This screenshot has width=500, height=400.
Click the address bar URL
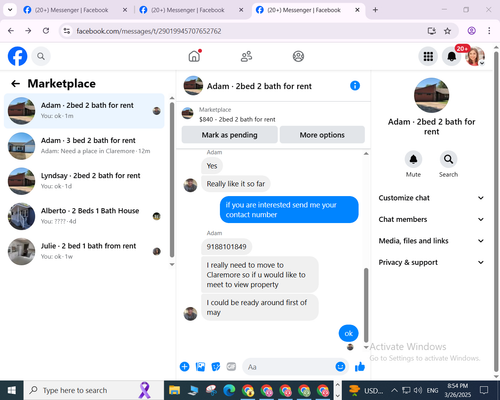pyautogui.click(x=149, y=31)
